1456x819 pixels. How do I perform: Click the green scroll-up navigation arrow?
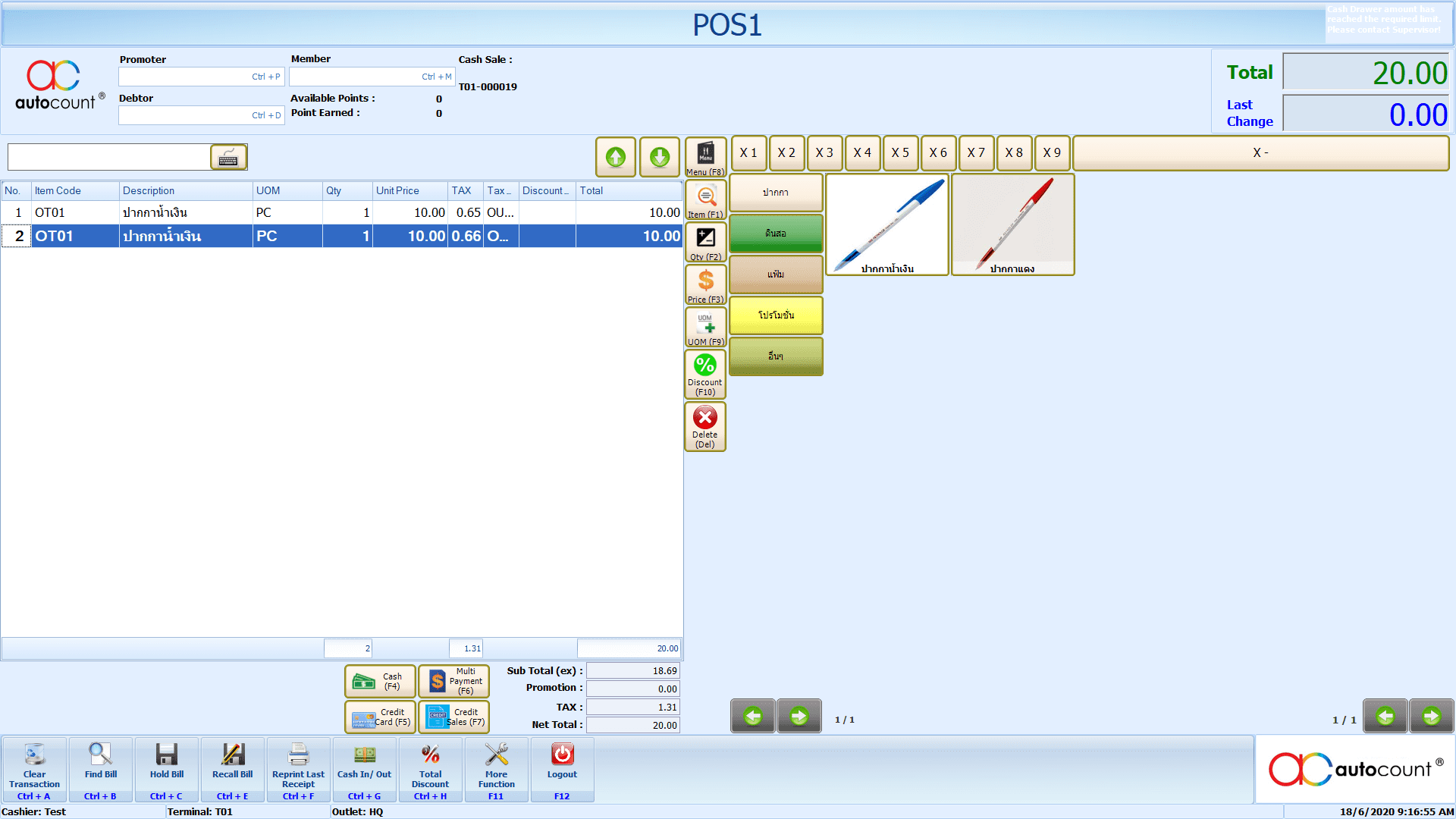615,155
